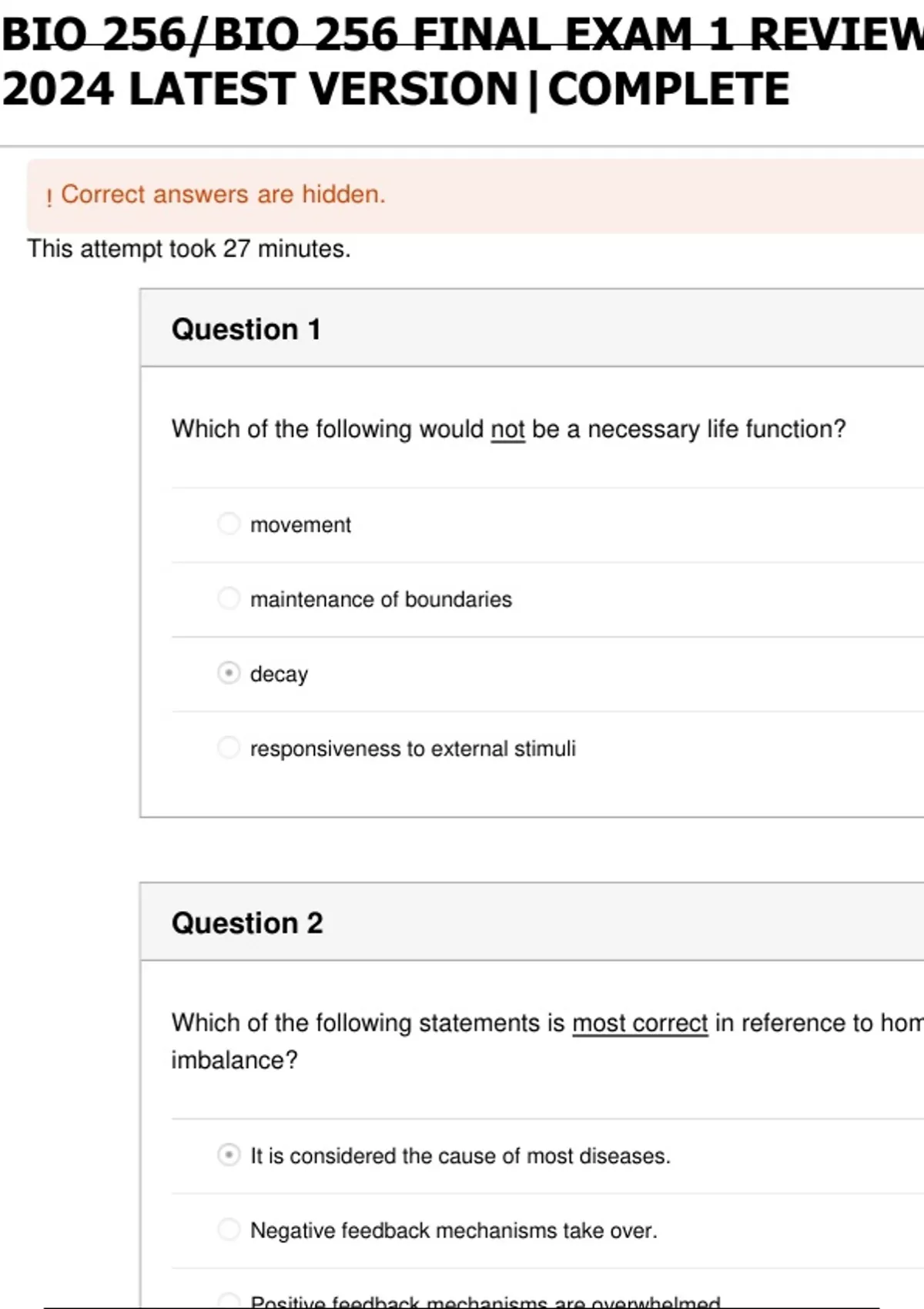Select the "movement" radio button
Viewport: 924px width, 1309px height.
click(229, 524)
